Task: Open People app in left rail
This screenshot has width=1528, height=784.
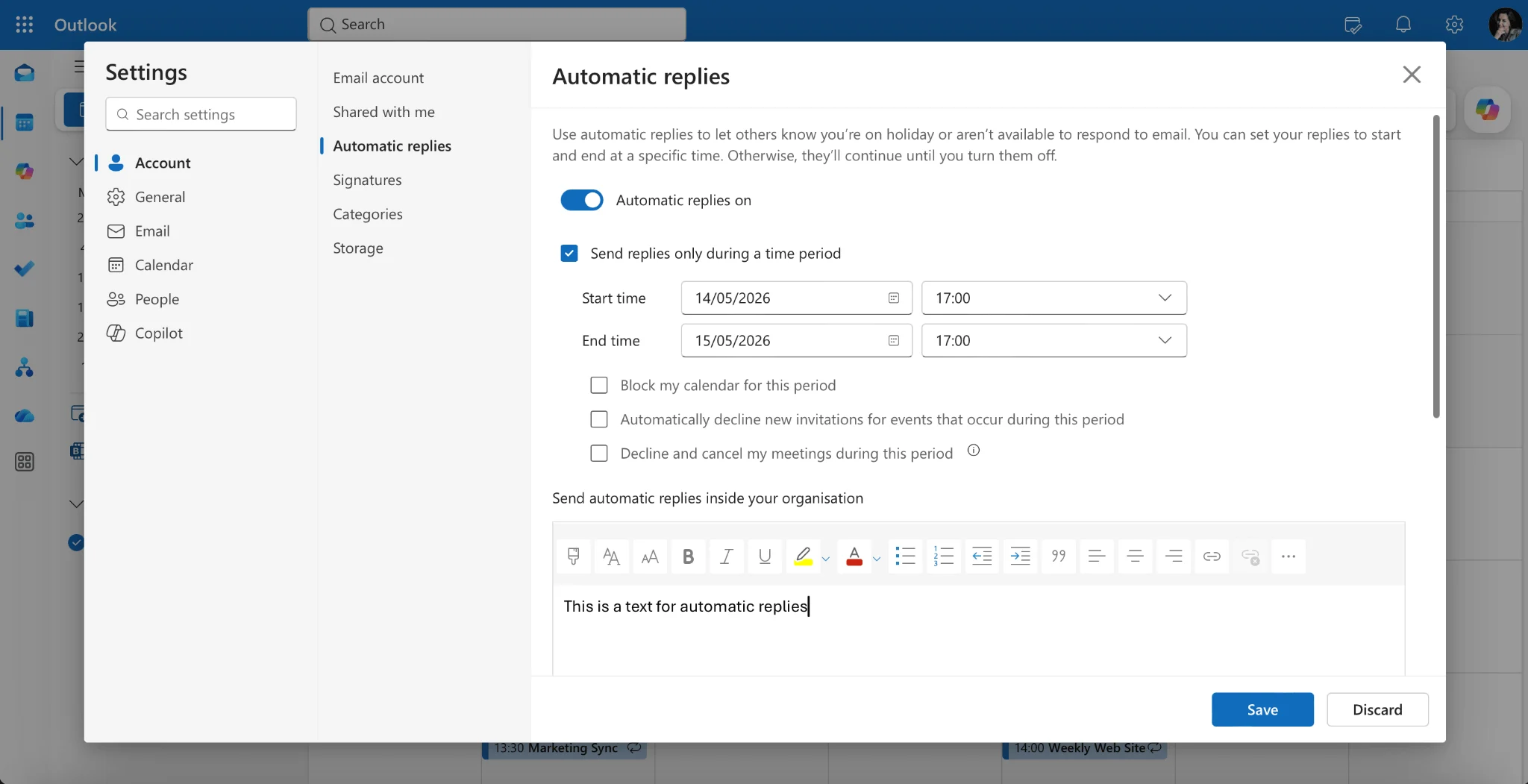Action: pyautogui.click(x=24, y=220)
